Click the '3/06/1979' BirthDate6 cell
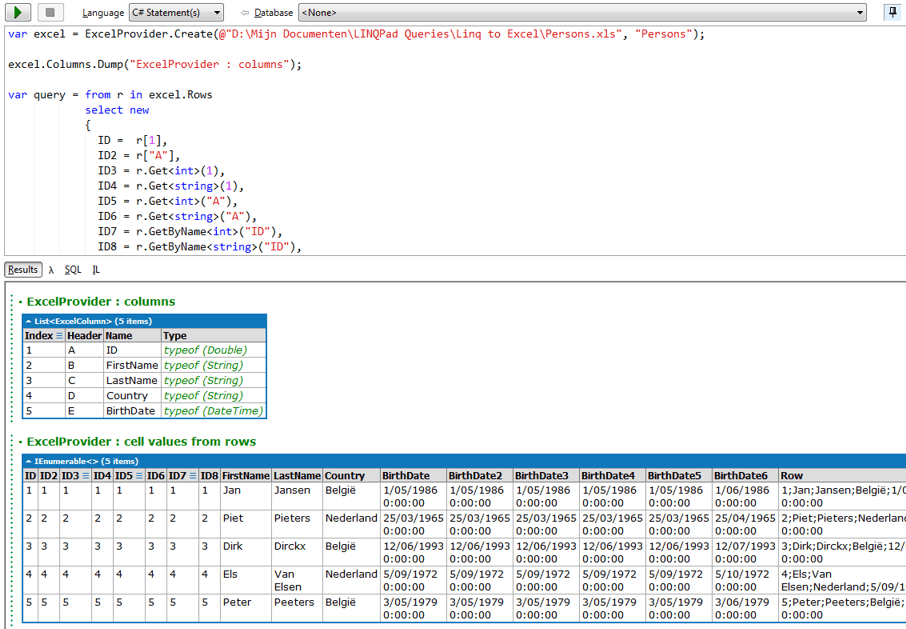Viewport: 906px width, 629px height. (x=745, y=609)
